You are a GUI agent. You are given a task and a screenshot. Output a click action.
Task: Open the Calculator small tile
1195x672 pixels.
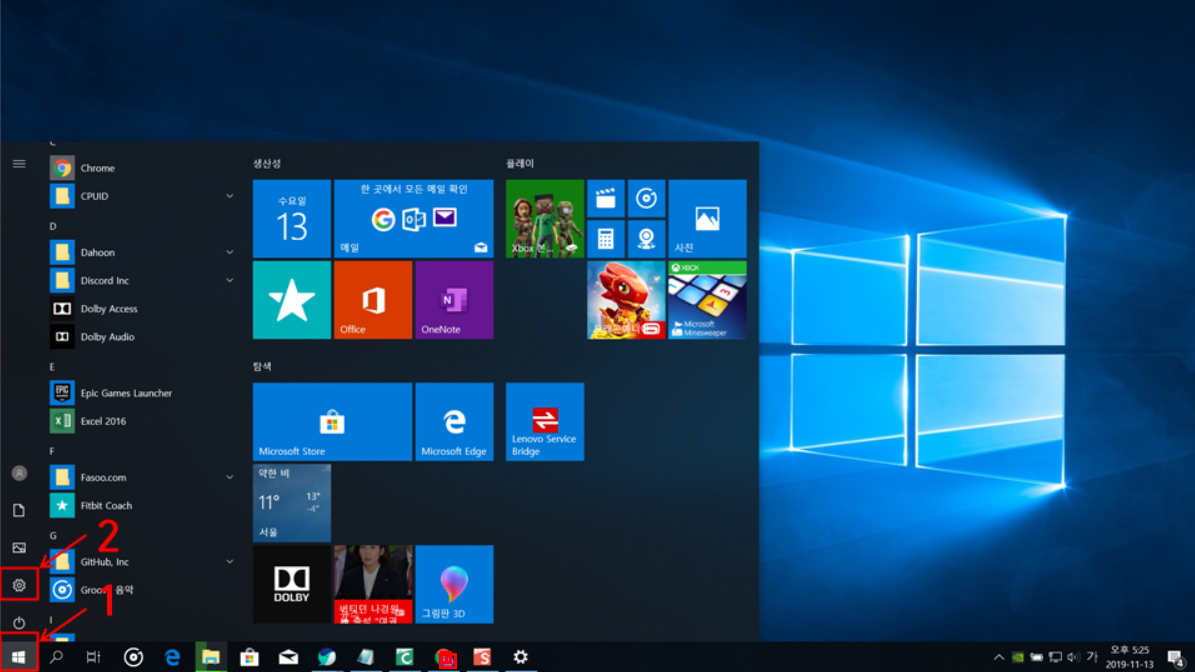point(606,239)
